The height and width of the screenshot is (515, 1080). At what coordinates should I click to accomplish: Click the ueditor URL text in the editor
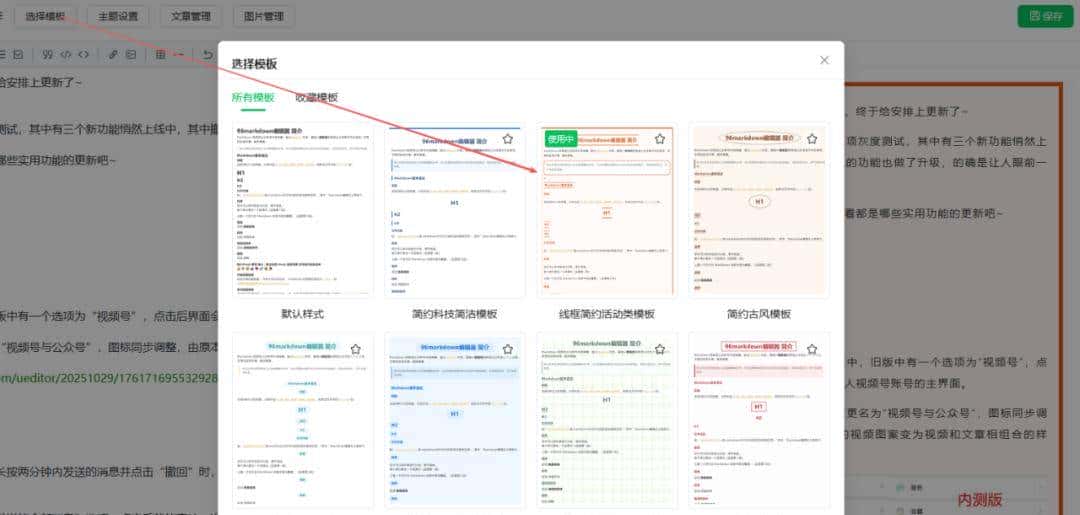(x=109, y=378)
